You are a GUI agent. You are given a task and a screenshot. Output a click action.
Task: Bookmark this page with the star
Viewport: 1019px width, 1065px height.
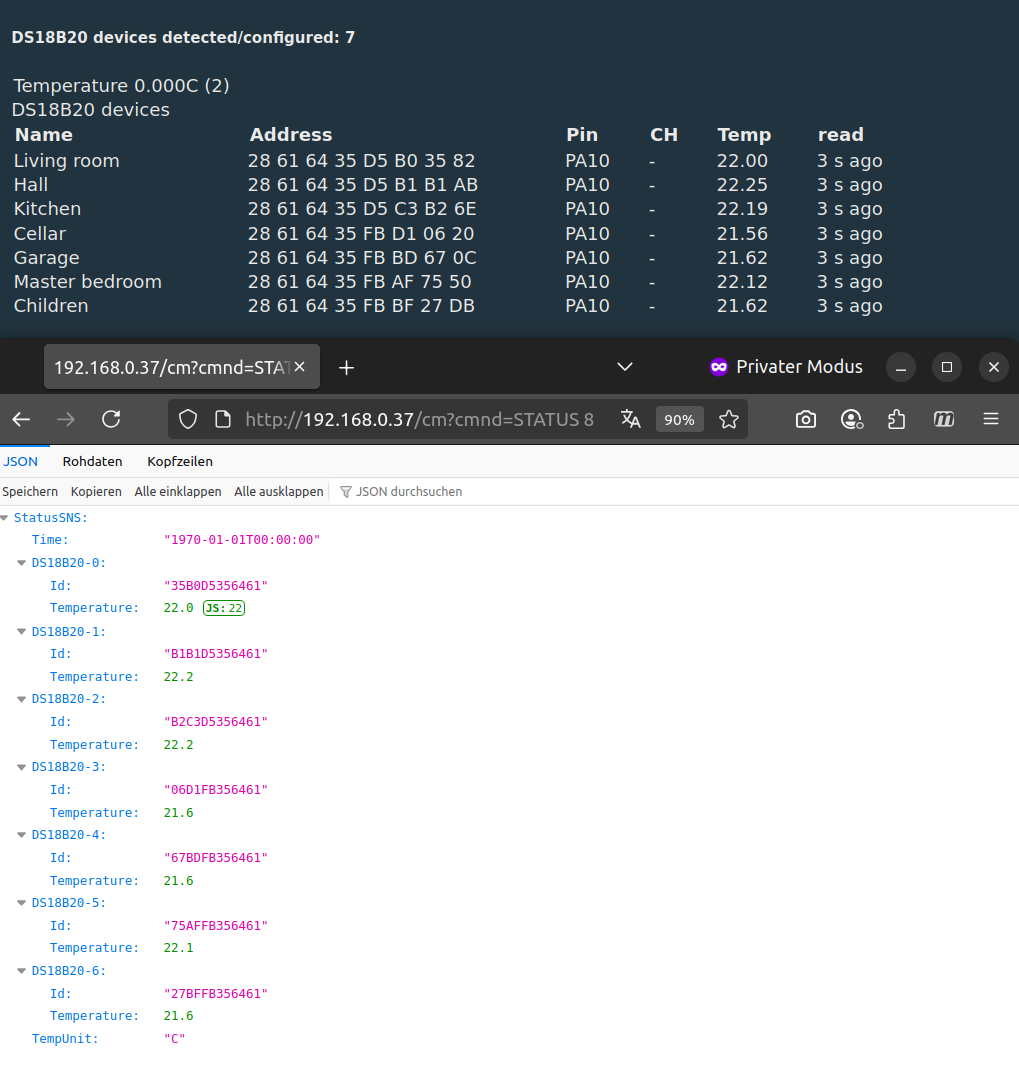[x=729, y=420]
